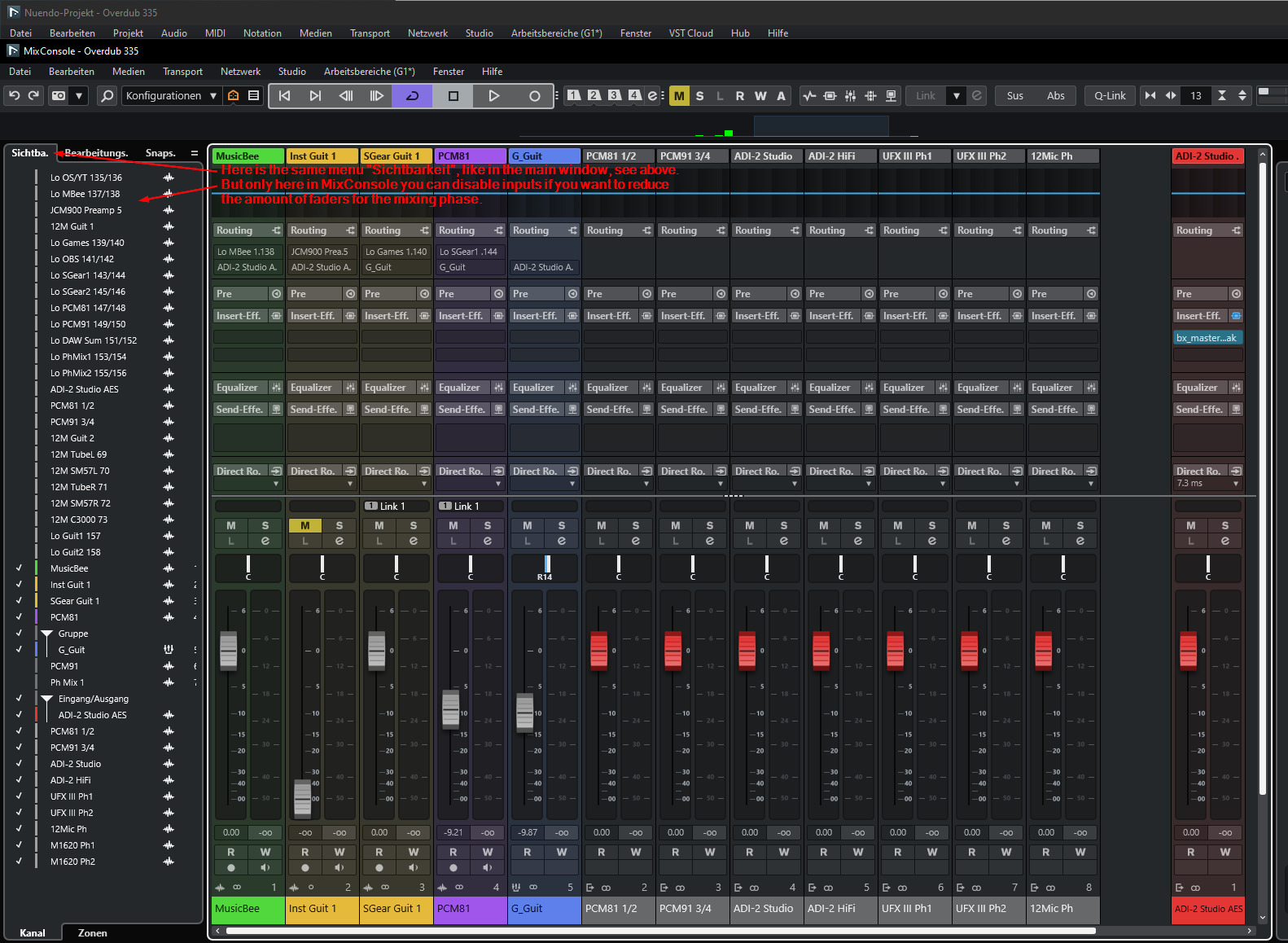The width and height of the screenshot is (1288, 943).
Task: Click the red ADI-2 Studio AES output fader
Action: pos(1189,651)
